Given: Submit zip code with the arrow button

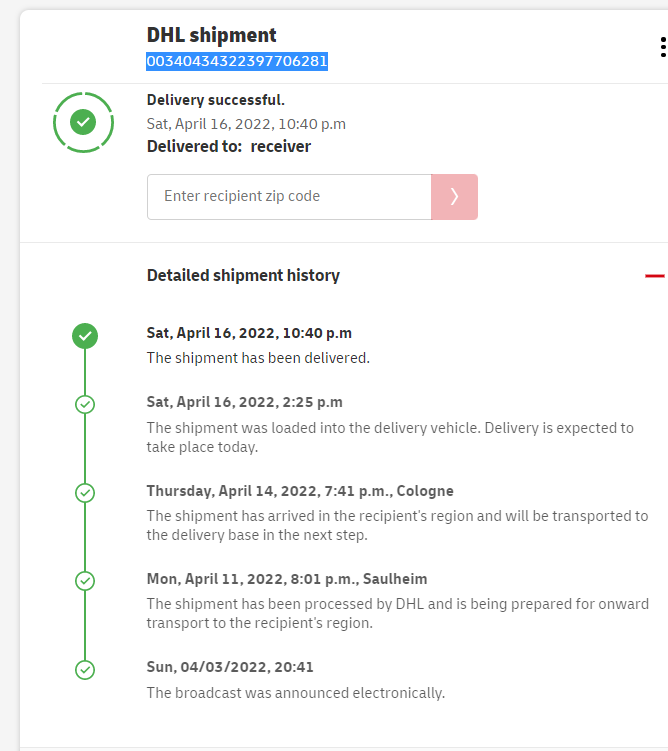Looking at the screenshot, I should [454, 197].
